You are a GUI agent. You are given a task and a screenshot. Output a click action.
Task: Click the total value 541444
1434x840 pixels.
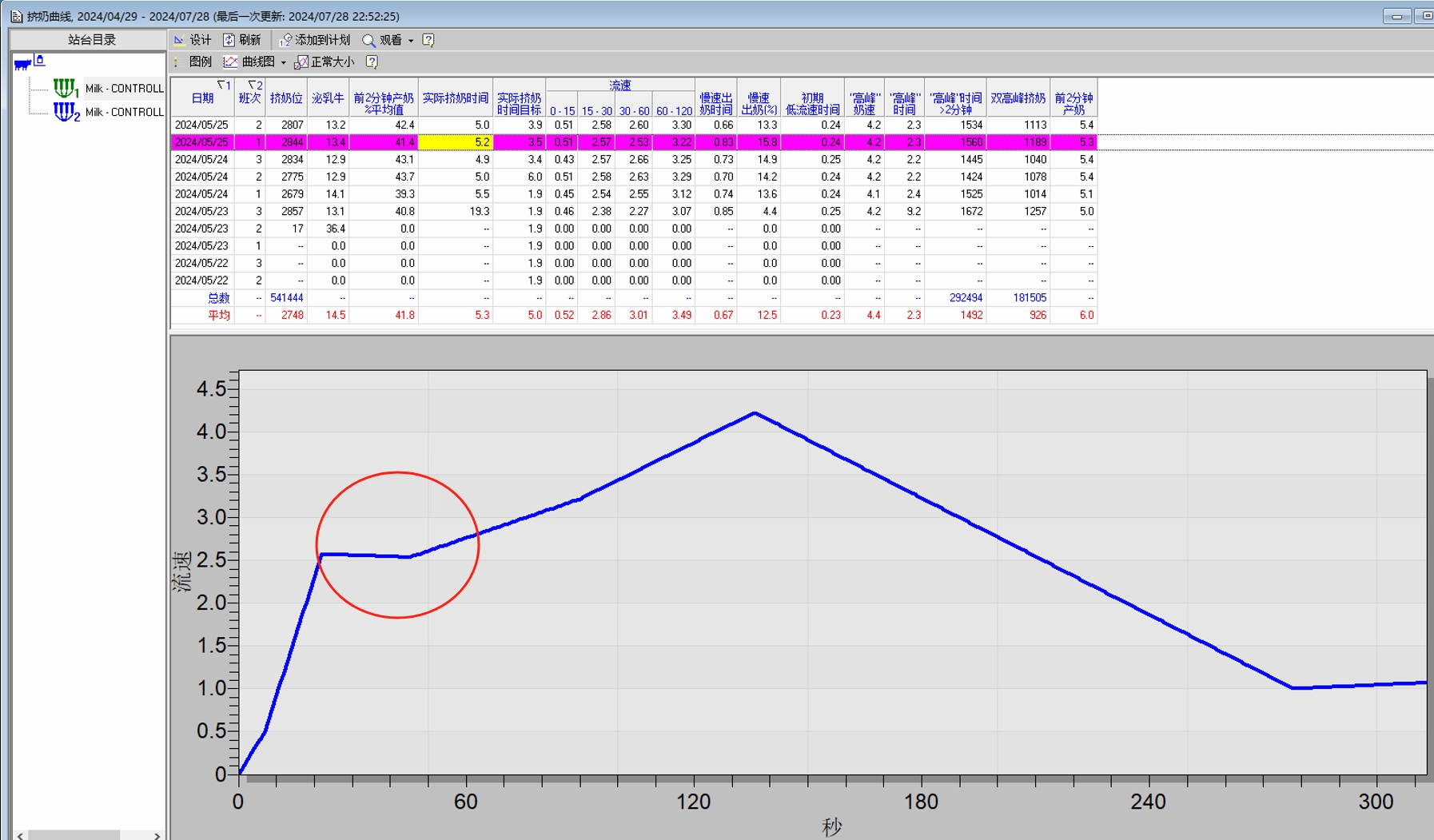coord(286,298)
